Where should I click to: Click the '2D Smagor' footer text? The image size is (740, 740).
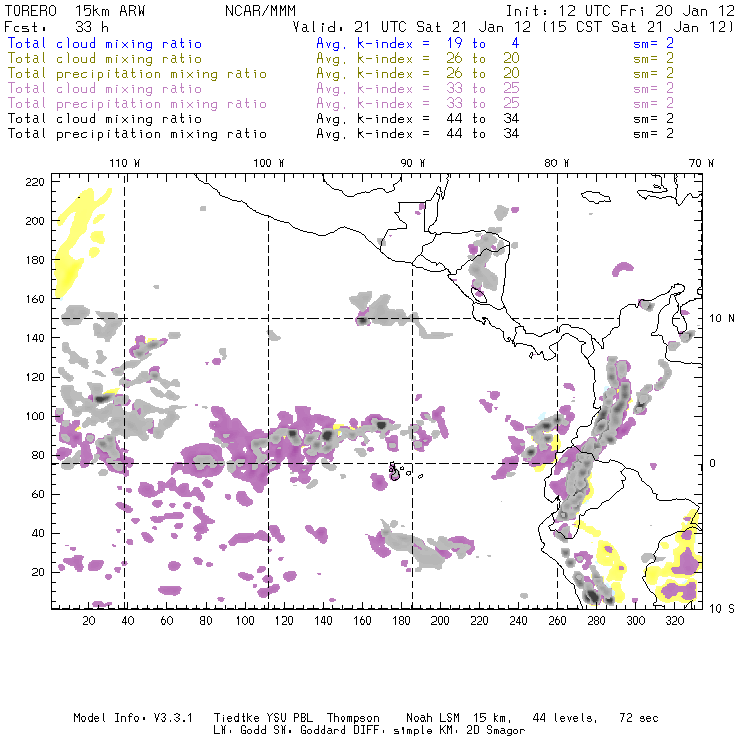pos(496,731)
